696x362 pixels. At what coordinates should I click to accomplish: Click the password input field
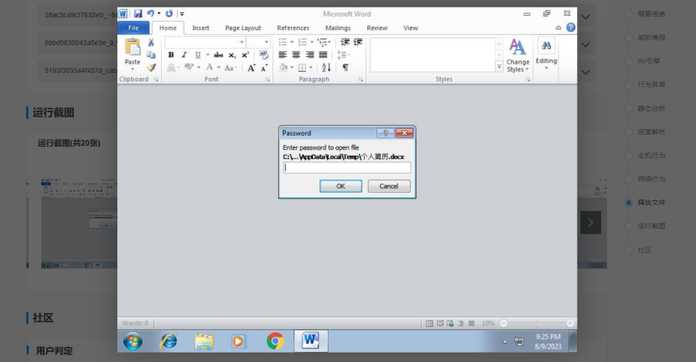pyautogui.click(x=347, y=168)
